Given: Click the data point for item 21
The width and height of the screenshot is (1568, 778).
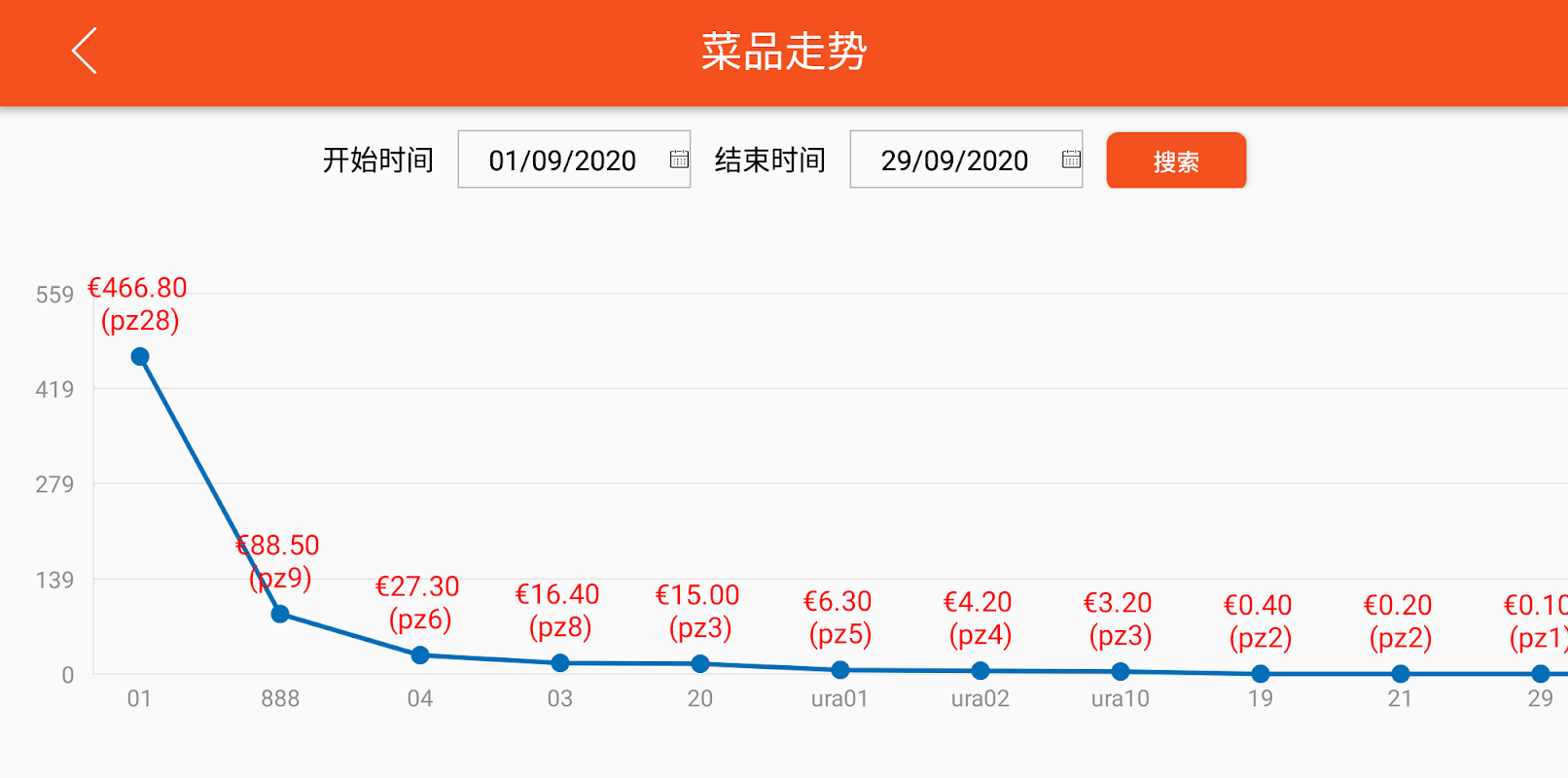Looking at the screenshot, I should click(x=1401, y=674).
